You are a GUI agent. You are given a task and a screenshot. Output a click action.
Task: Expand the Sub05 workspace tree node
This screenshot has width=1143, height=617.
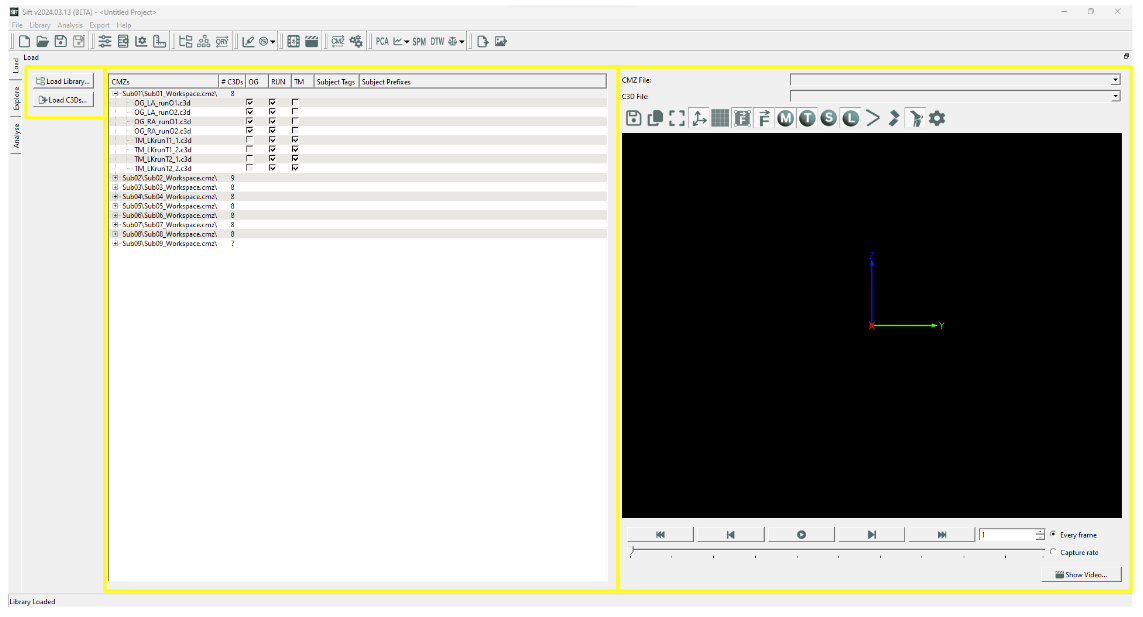tap(115, 206)
